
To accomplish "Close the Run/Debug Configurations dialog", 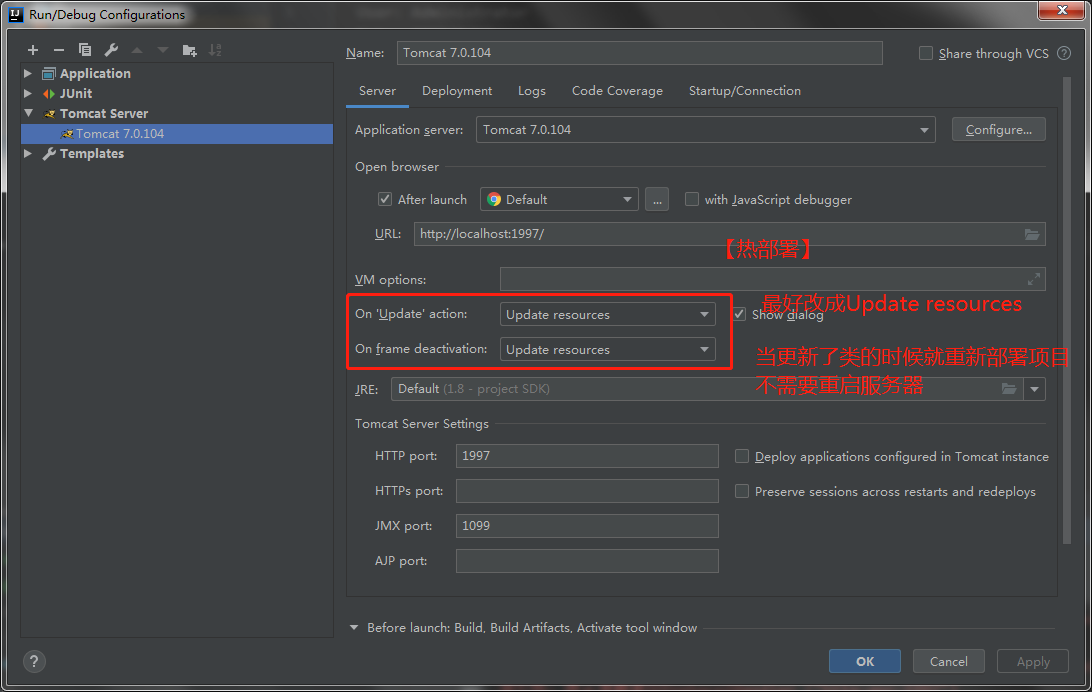I will (1062, 10).
